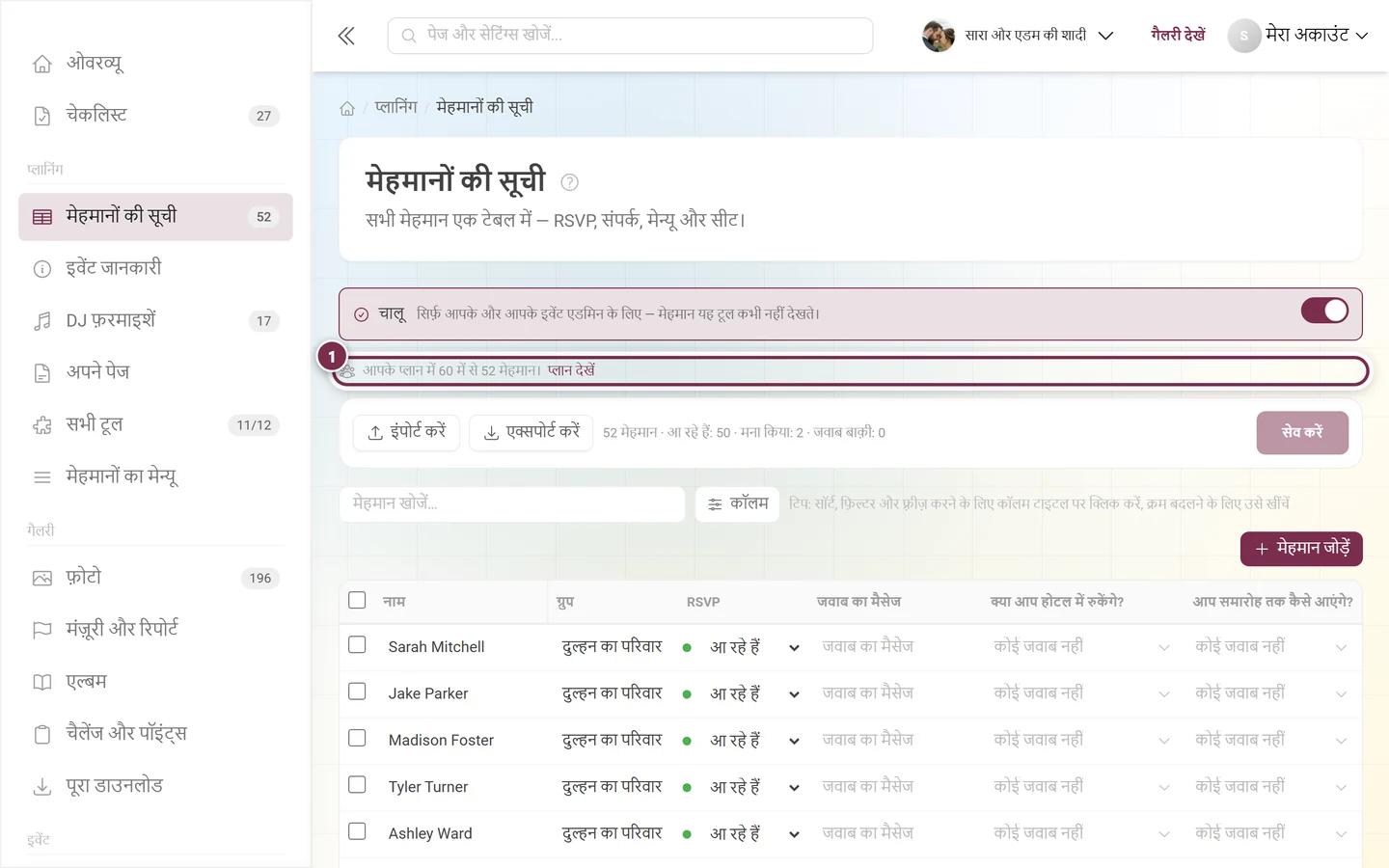Open arrival method dropdown for Jake Parker

pos(1271,693)
